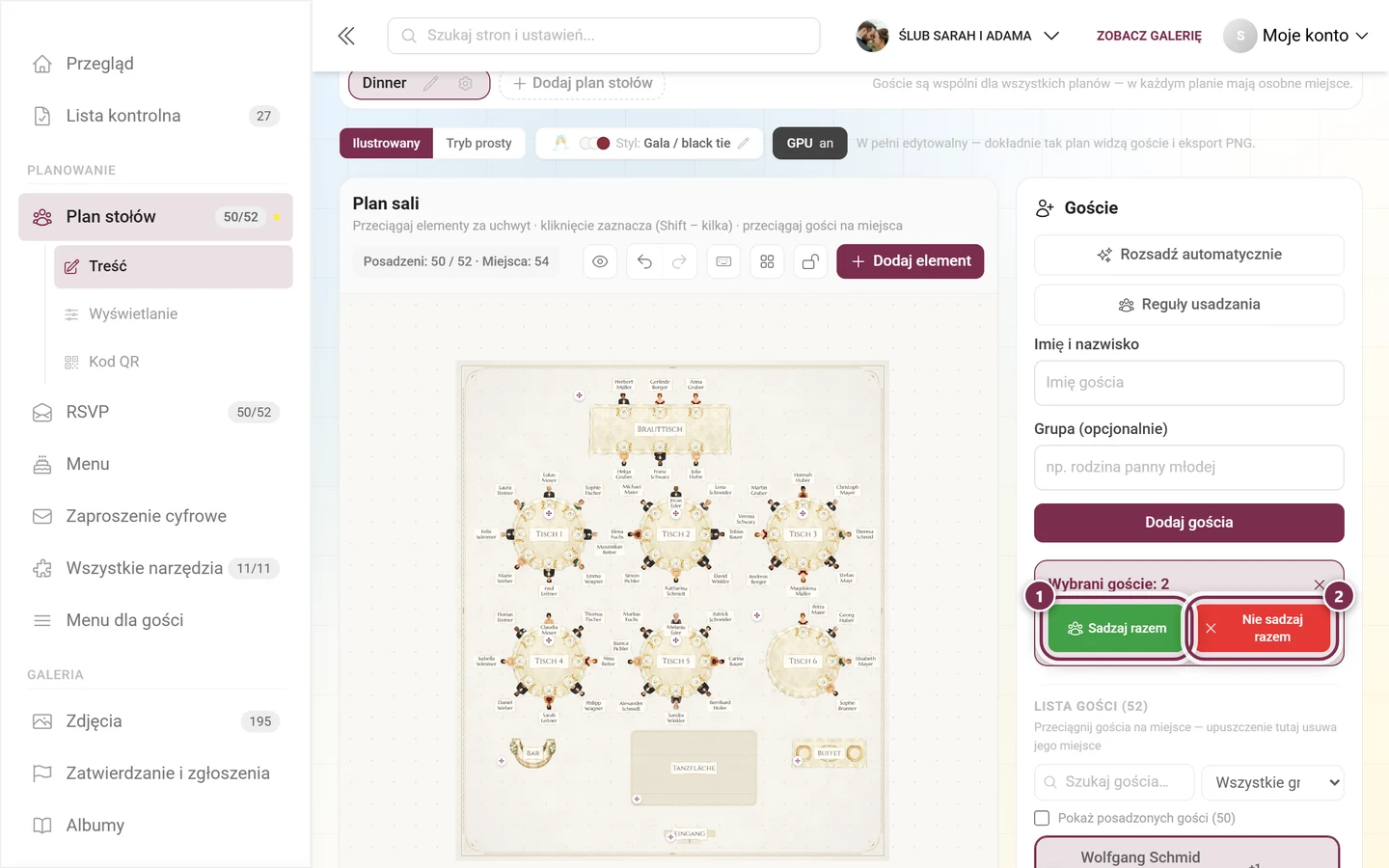Screen dimensions: 1389x868
Task: Open the RSVP section
Action: [x=155, y=412]
